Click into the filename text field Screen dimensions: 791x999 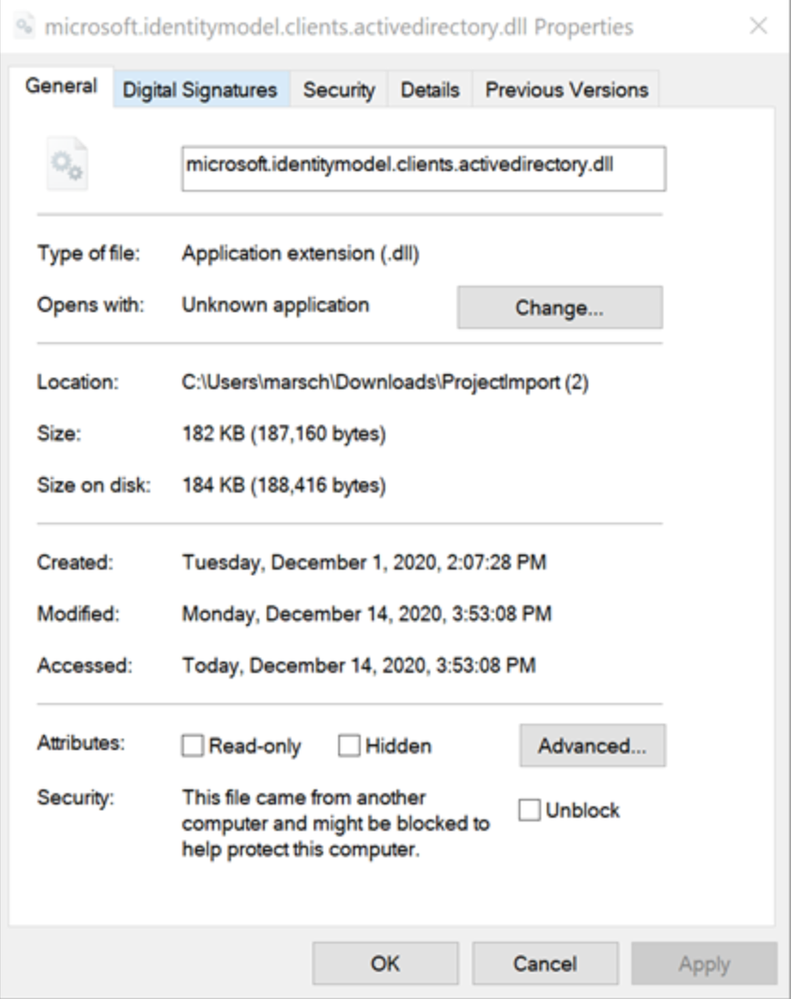coord(424,169)
